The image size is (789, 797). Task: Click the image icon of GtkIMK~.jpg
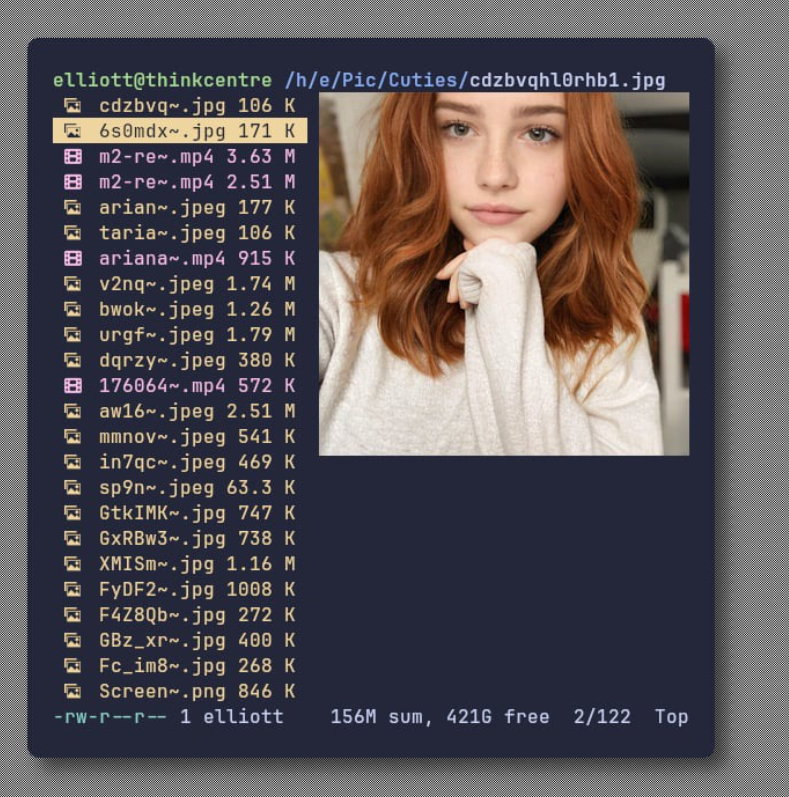point(73,513)
